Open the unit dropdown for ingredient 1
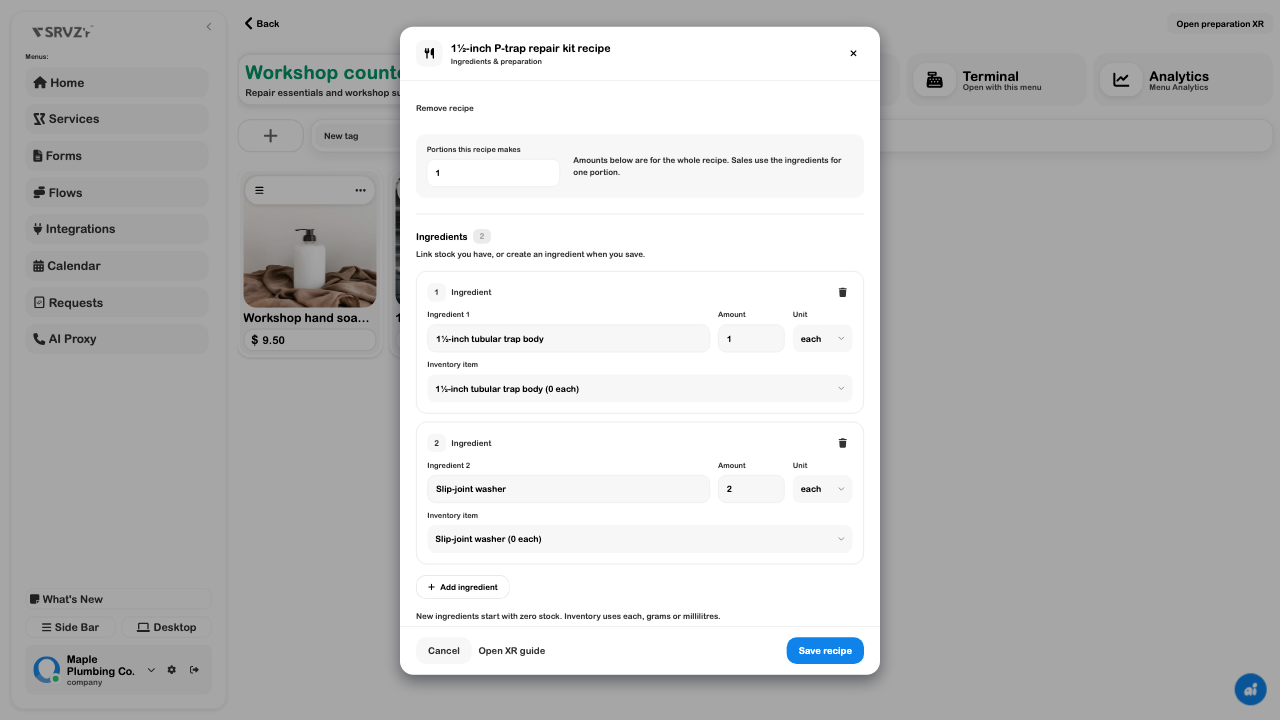 coord(822,339)
